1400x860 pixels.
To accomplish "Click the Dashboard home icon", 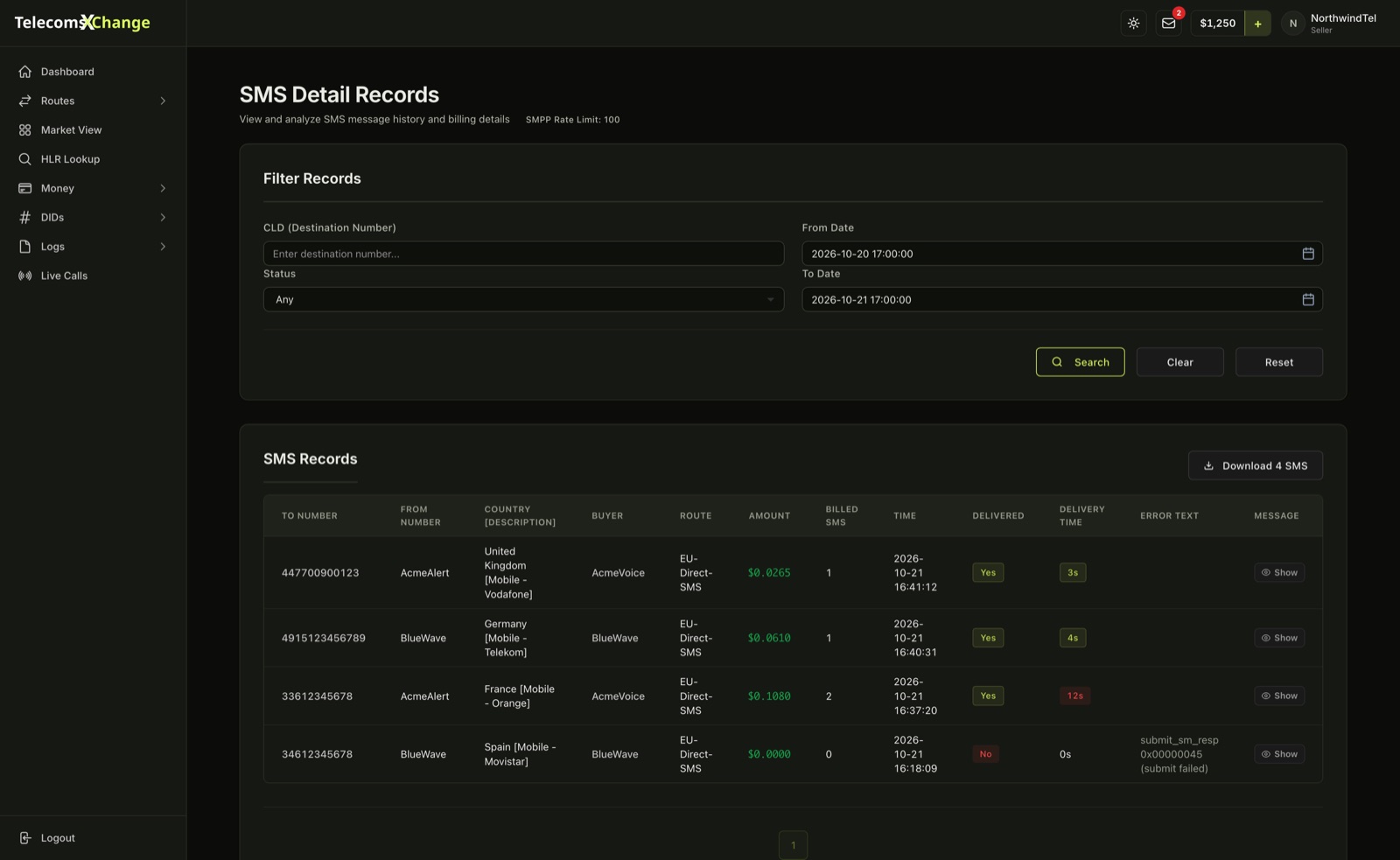I will pos(24,72).
